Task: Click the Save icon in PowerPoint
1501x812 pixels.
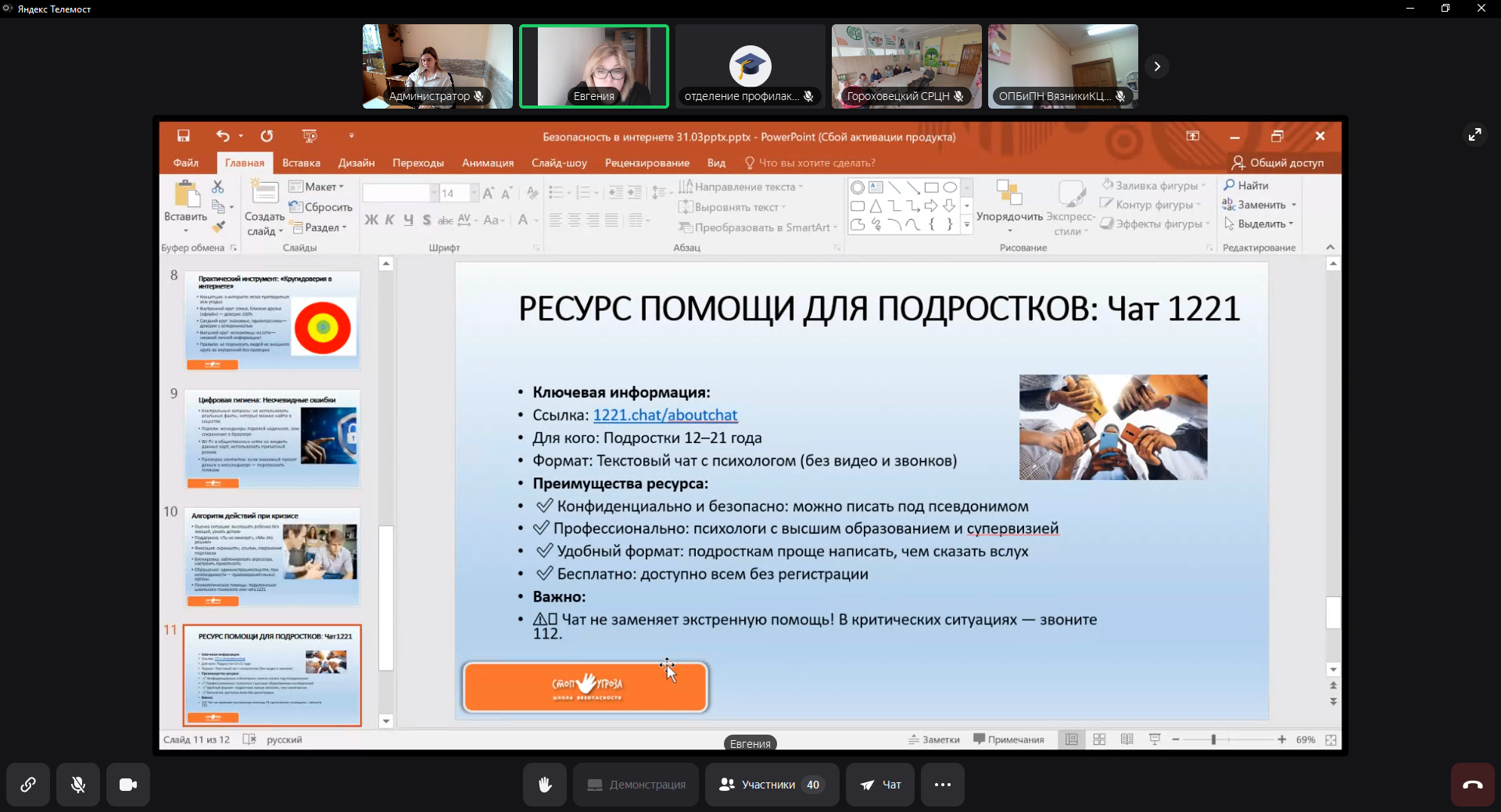Action: tap(183, 136)
